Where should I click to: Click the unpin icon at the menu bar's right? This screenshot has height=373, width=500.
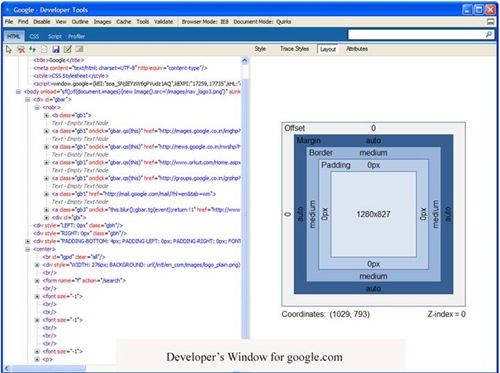tap(490, 22)
